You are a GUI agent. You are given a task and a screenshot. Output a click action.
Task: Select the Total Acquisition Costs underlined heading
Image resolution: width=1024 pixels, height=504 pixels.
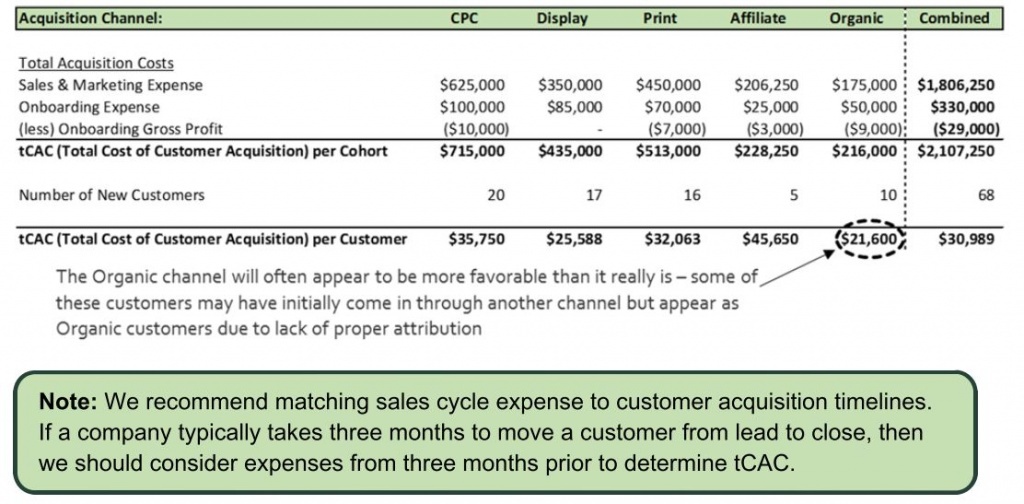point(96,63)
